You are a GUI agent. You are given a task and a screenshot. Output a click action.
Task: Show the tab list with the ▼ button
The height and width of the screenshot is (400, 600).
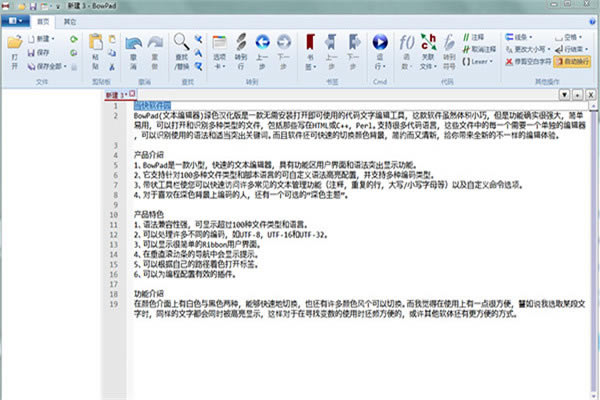(x=564, y=95)
